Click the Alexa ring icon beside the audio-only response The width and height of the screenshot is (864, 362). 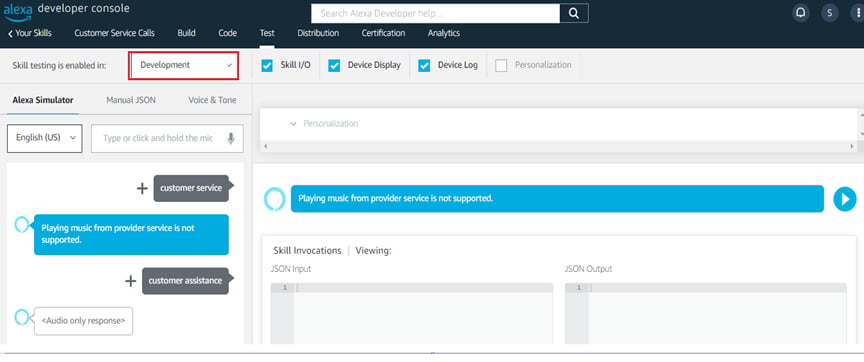point(21,316)
